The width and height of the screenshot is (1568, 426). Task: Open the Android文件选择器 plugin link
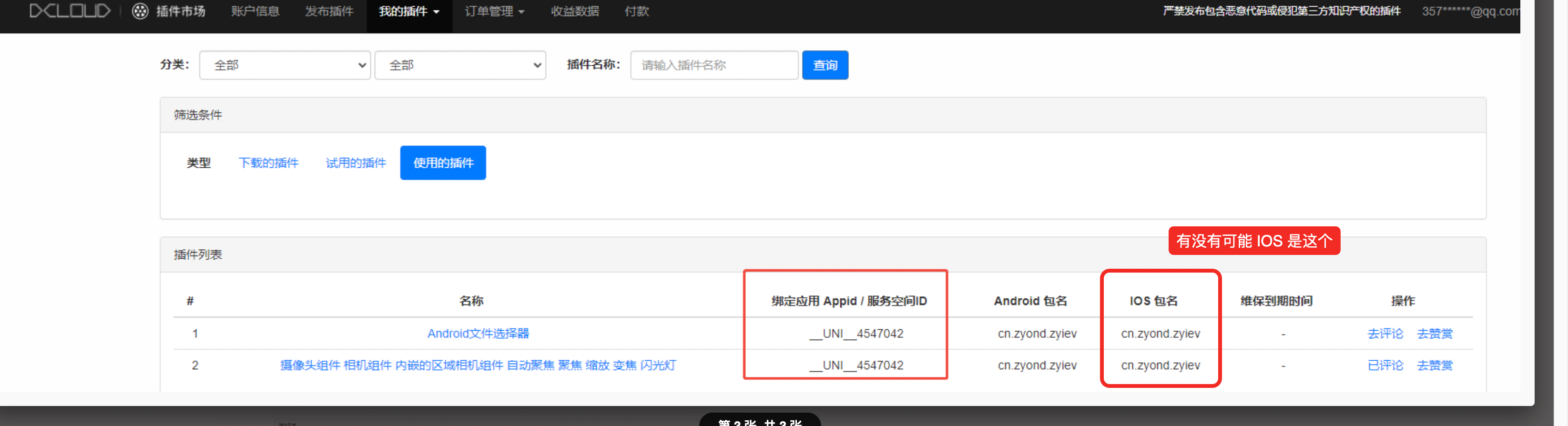478,334
